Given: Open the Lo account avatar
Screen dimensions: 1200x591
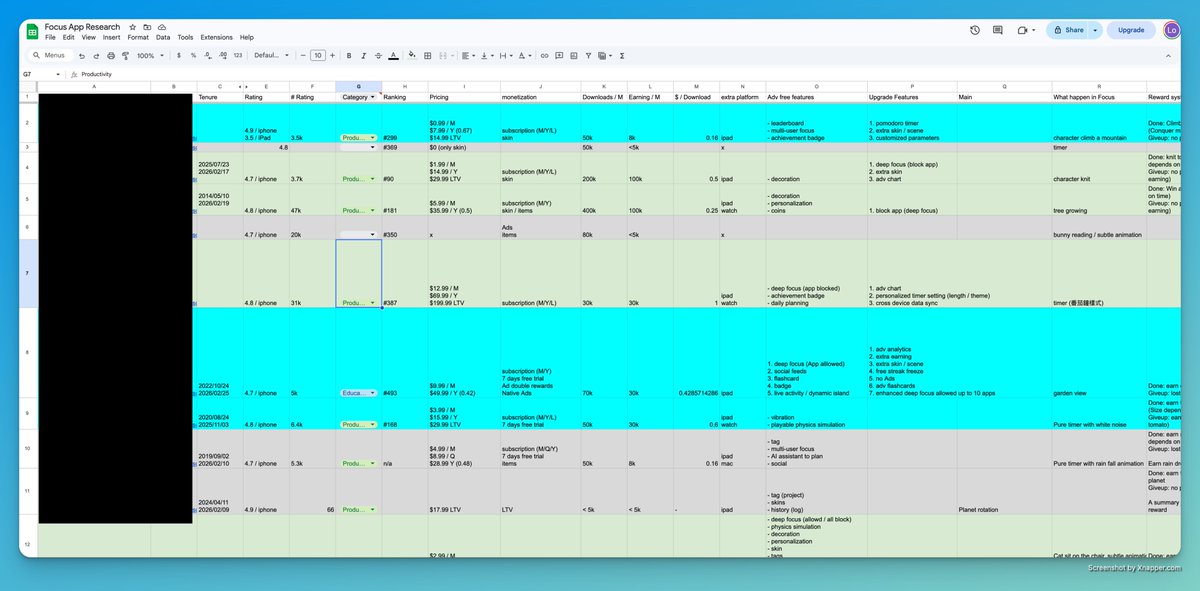Looking at the screenshot, I should tap(1174, 30).
